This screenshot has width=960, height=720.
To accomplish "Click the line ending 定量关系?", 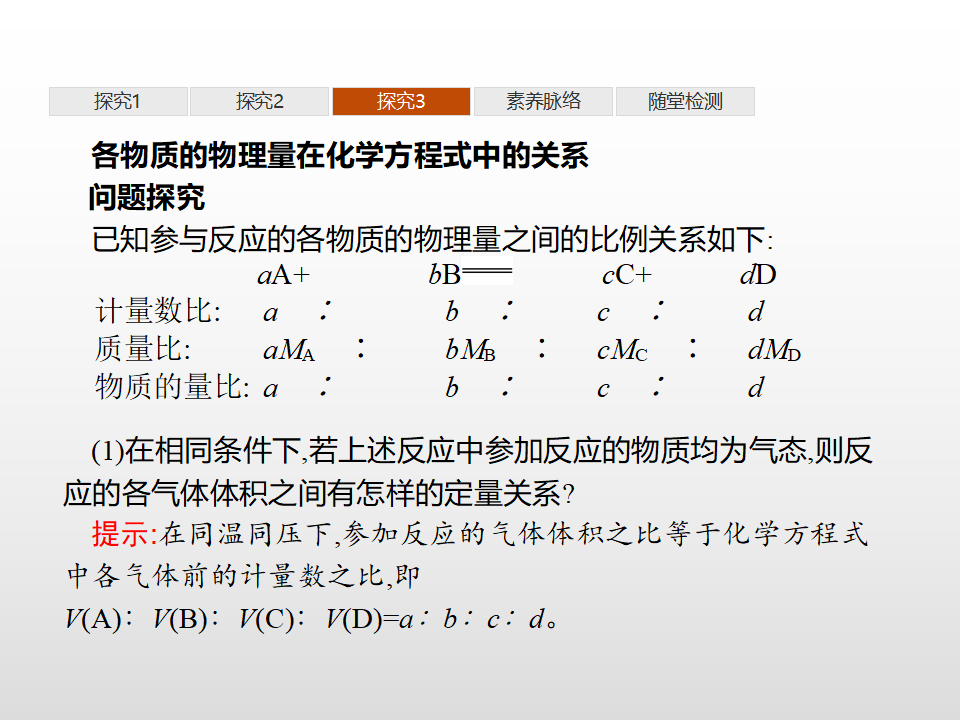I will (319, 493).
